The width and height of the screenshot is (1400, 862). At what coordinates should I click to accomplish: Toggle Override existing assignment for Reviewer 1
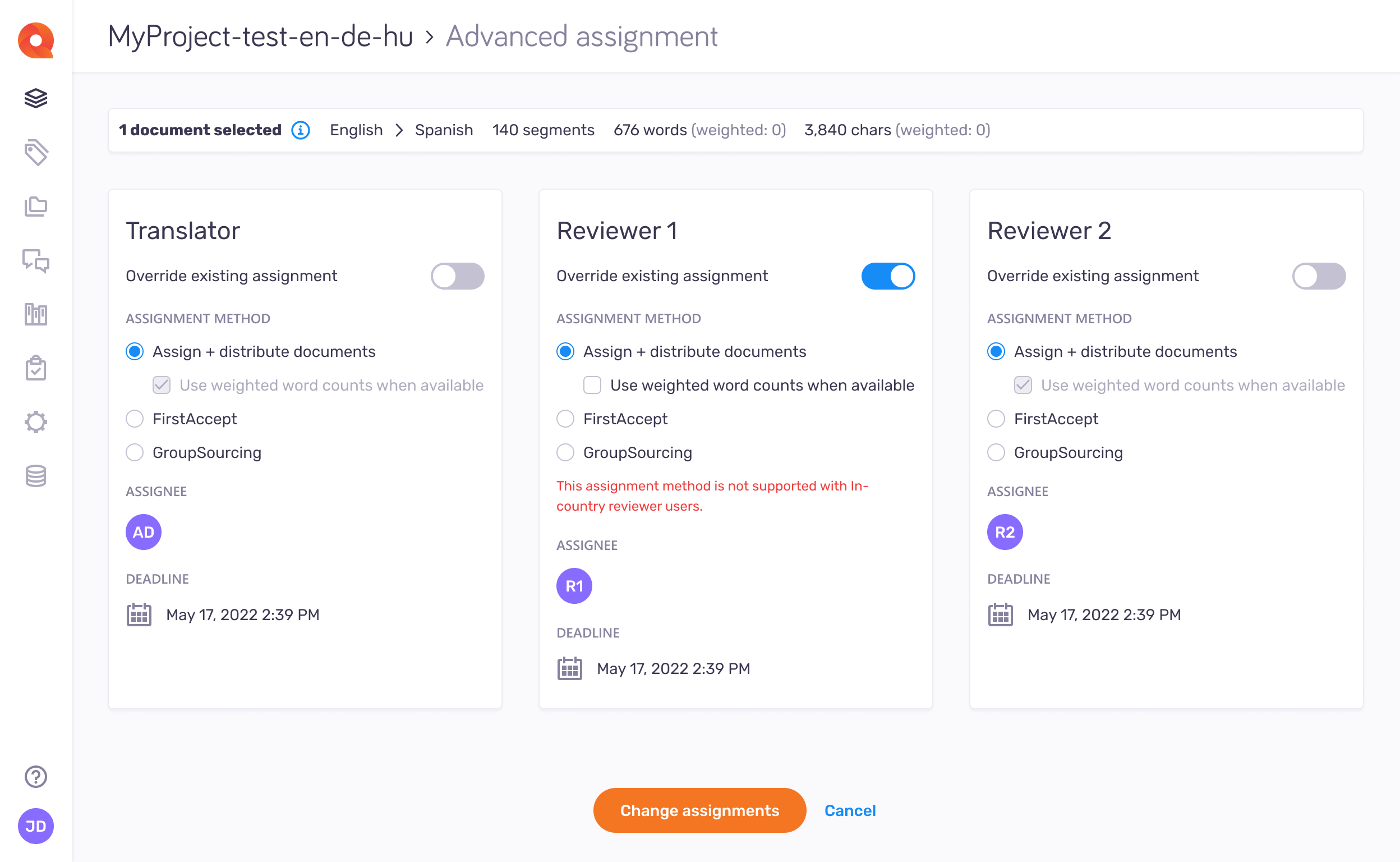pos(888,275)
